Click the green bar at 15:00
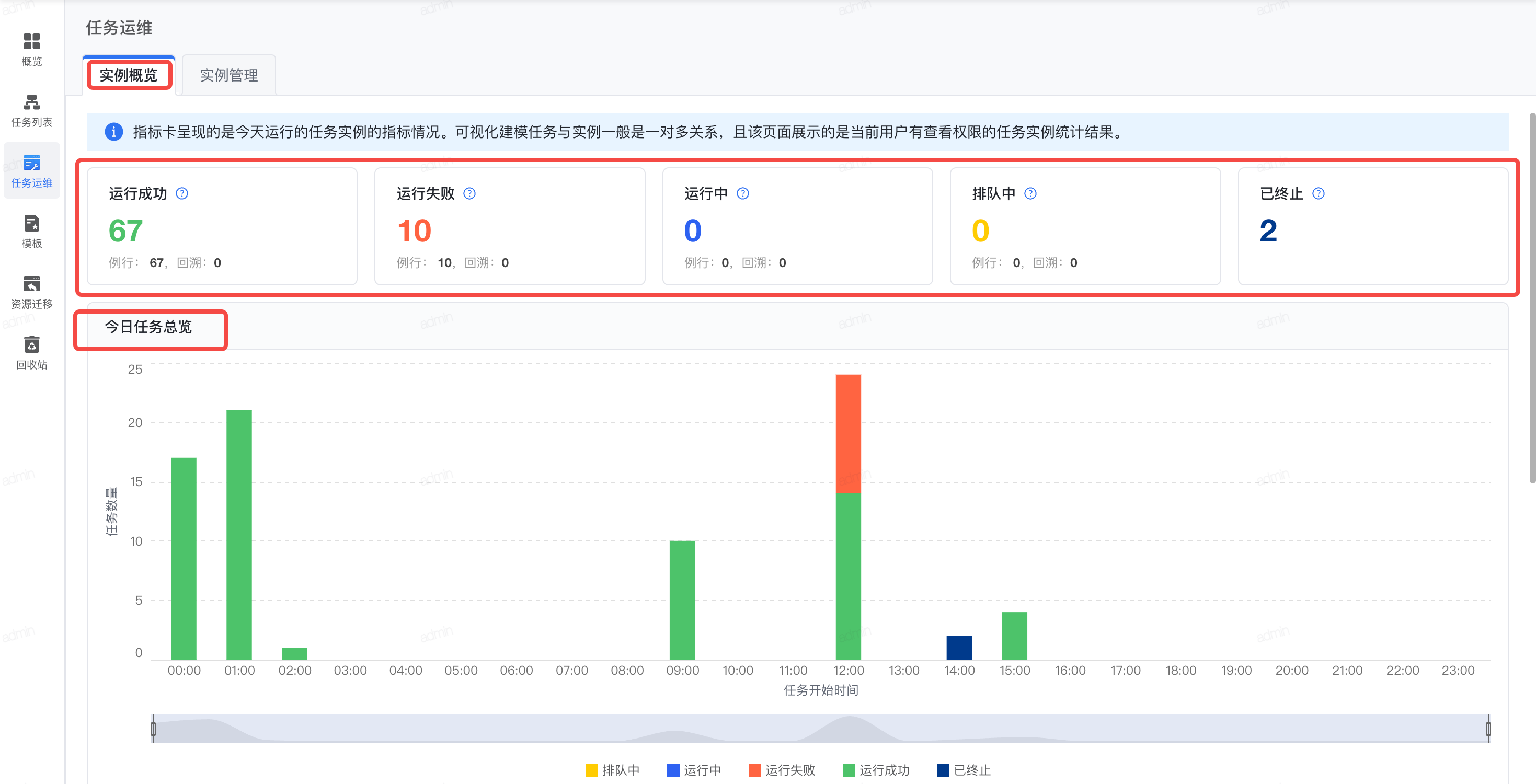This screenshot has width=1536, height=784. (1015, 636)
